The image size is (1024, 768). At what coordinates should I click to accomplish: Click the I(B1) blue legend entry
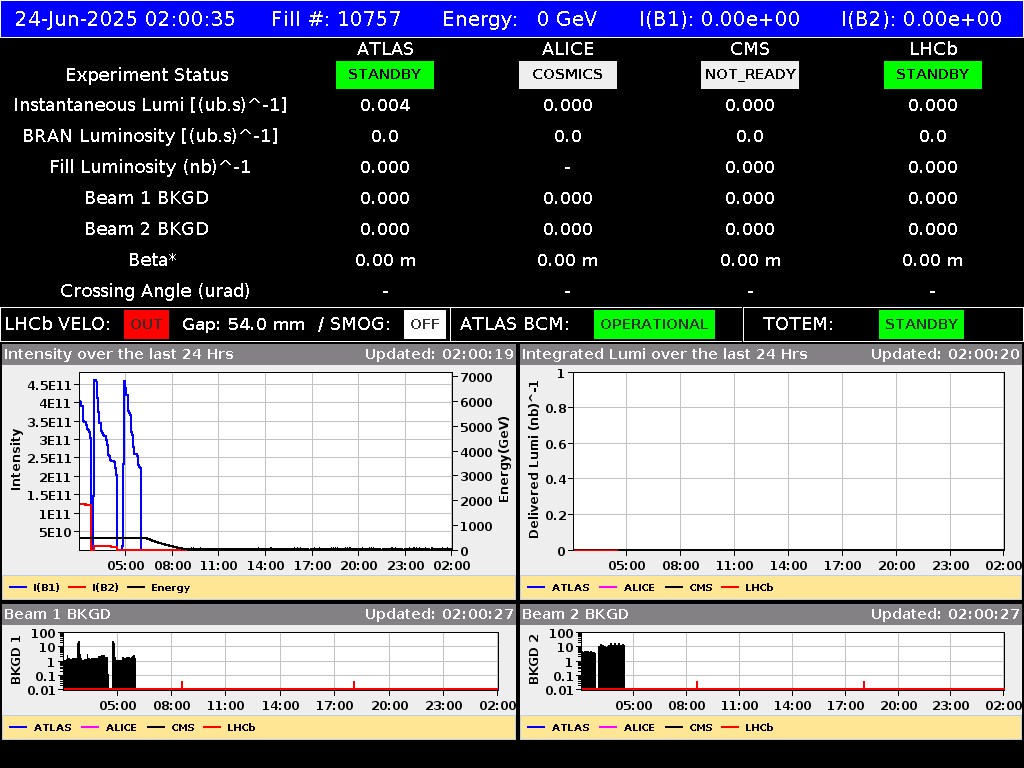pos(35,588)
